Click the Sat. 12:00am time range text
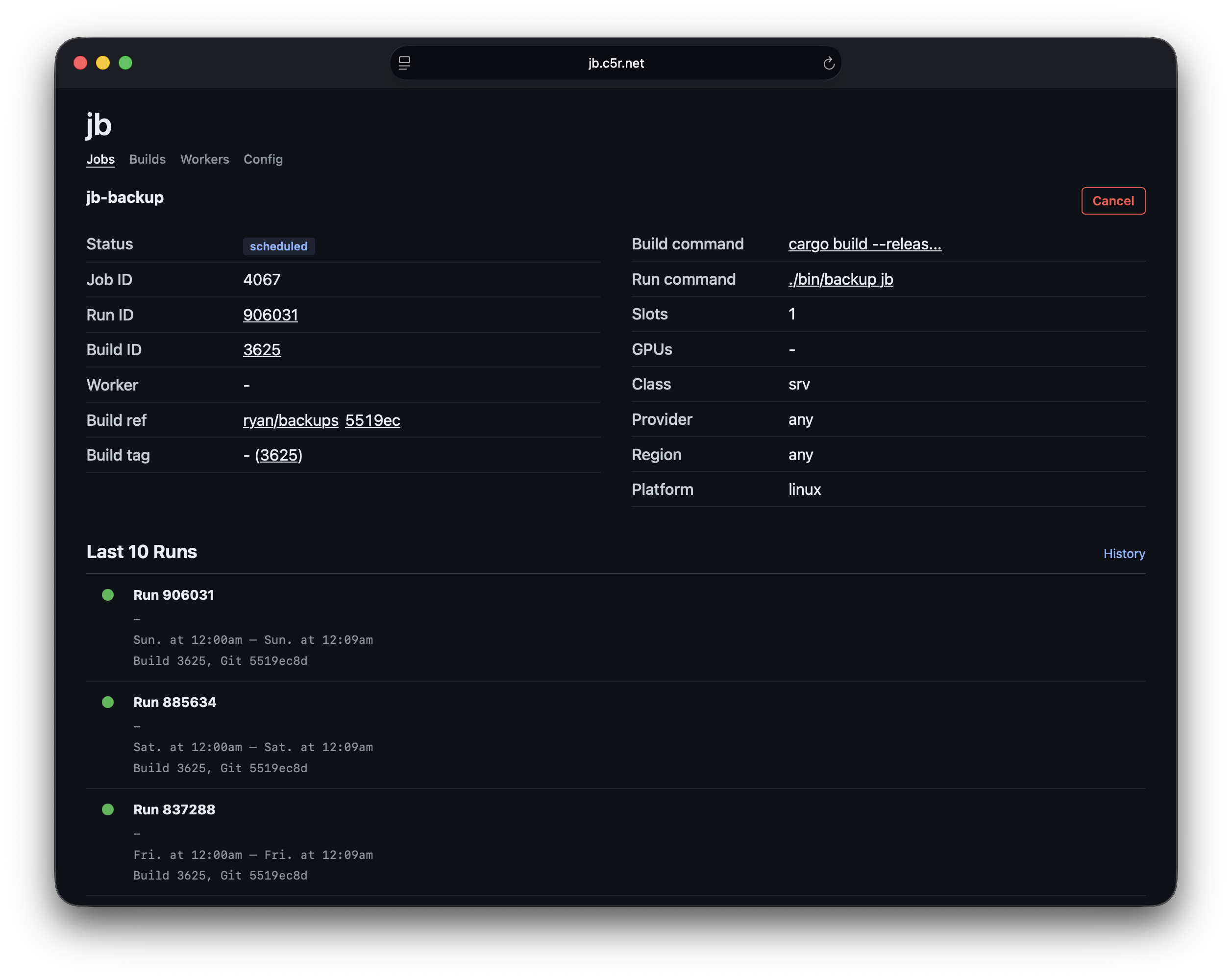Image resolution: width=1232 pixels, height=979 pixels. pos(253,747)
